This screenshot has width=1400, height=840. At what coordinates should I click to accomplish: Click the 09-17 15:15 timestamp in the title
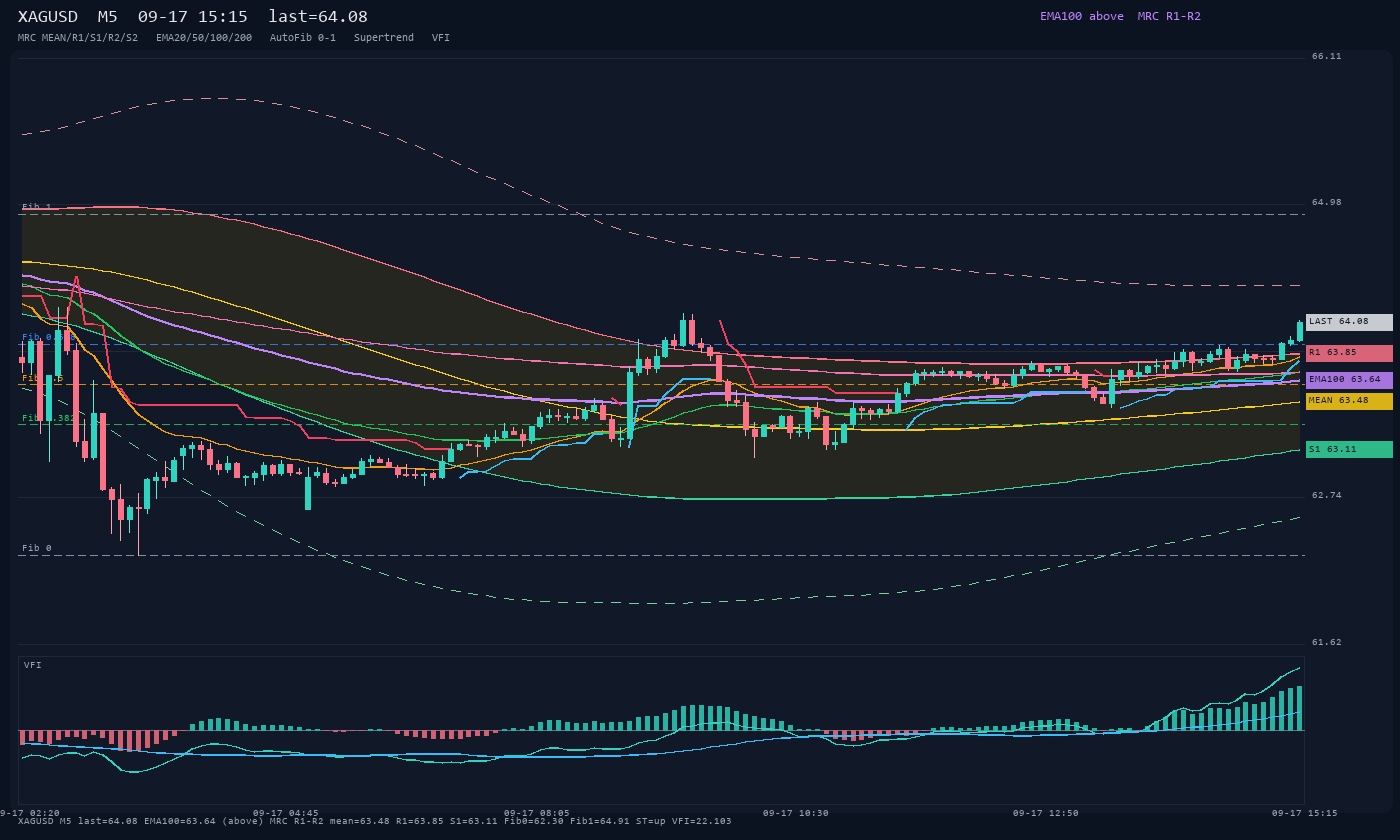193,17
